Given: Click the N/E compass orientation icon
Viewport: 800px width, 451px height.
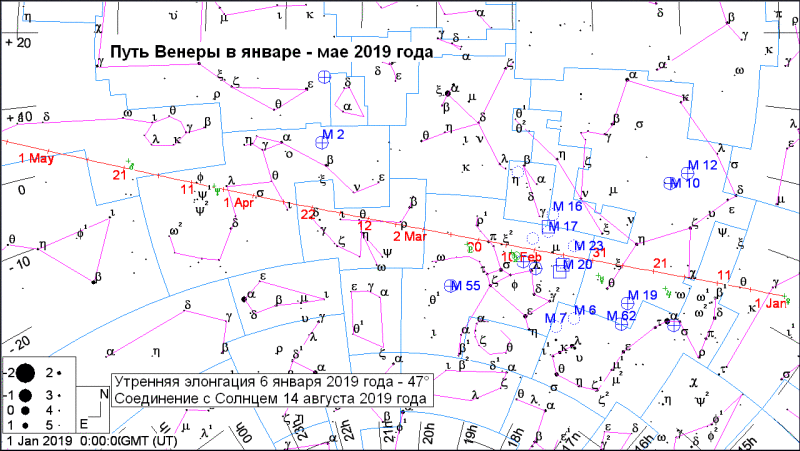Looking at the screenshot, I should (x=94, y=411).
